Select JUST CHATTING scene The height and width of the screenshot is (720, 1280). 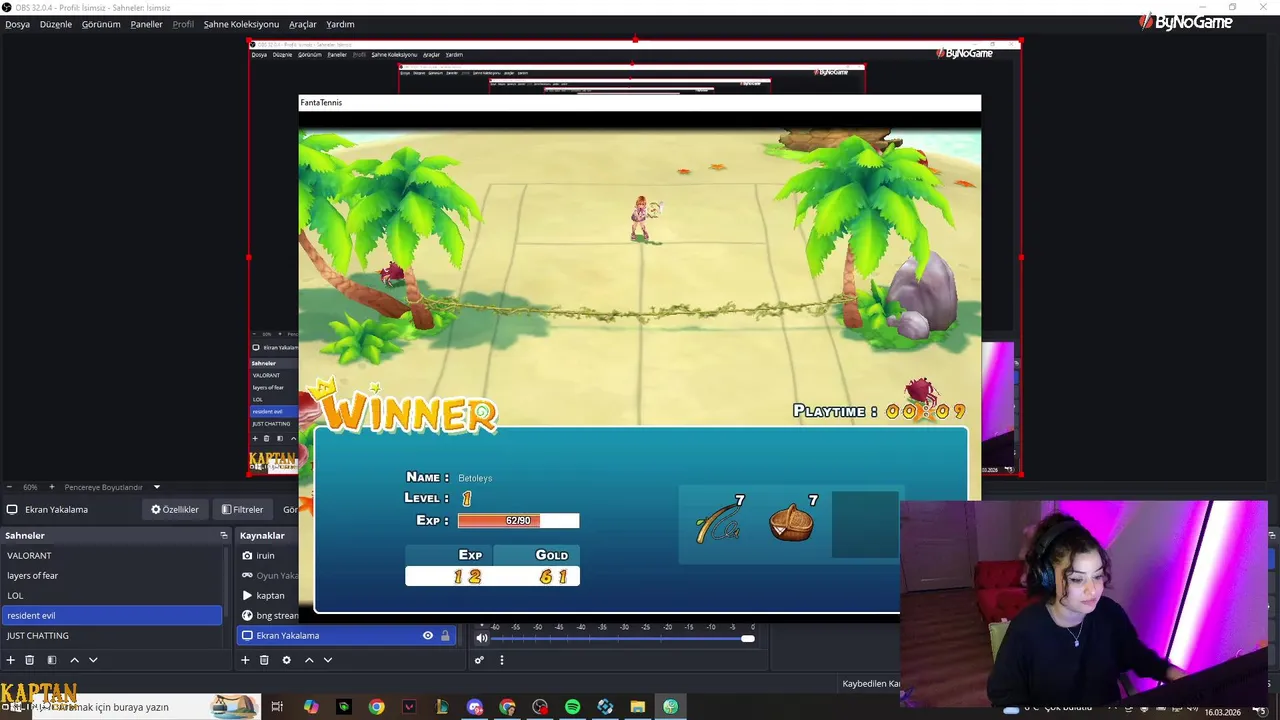click(112, 636)
